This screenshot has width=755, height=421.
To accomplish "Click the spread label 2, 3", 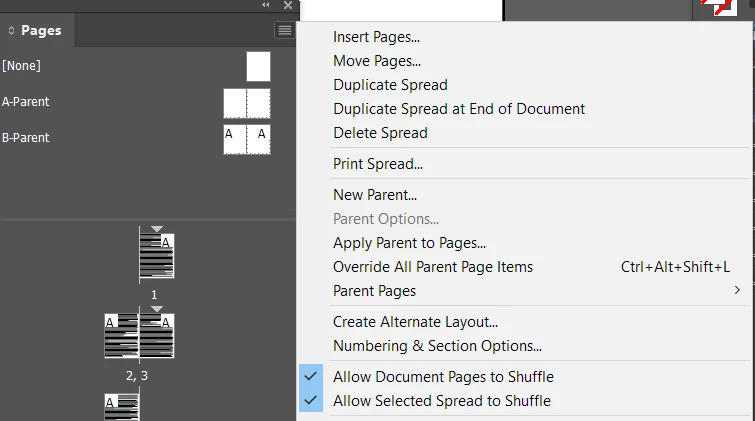I will [x=137, y=376].
